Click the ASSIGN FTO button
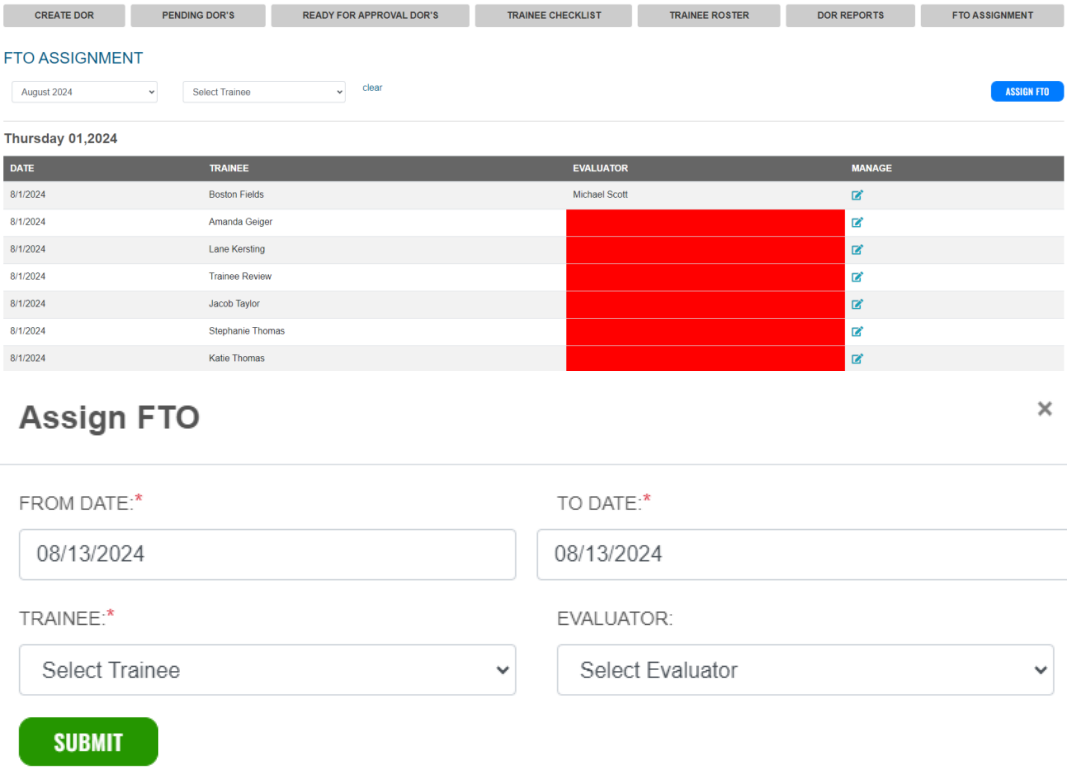This screenshot has width=1067, height=769. click(1027, 91)
